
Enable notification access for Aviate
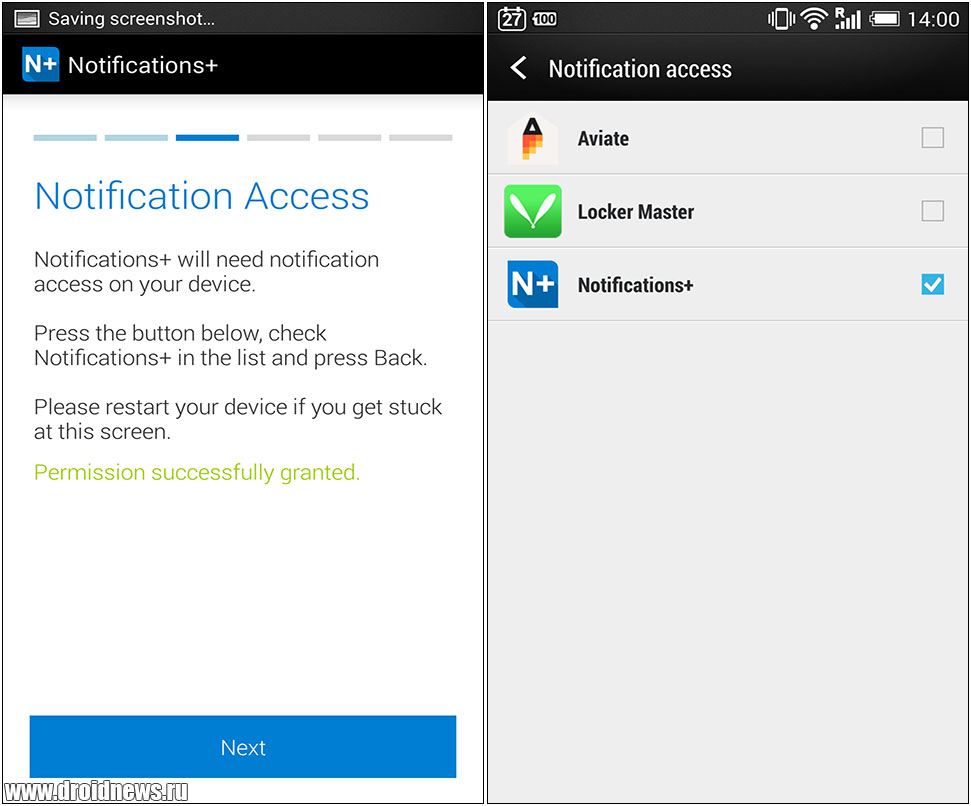point(933,137)
